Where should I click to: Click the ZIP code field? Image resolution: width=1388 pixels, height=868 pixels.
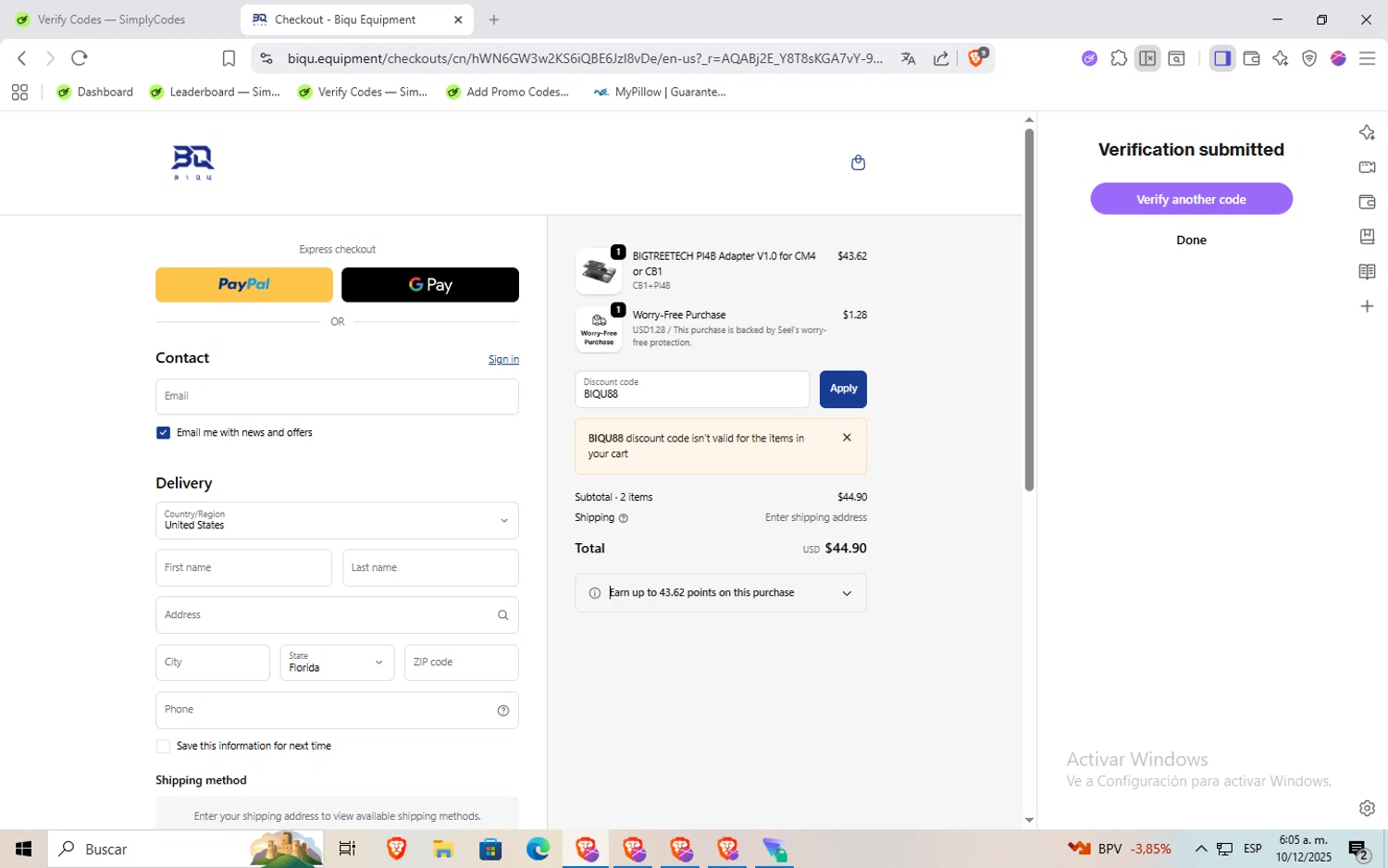(461, 663)
